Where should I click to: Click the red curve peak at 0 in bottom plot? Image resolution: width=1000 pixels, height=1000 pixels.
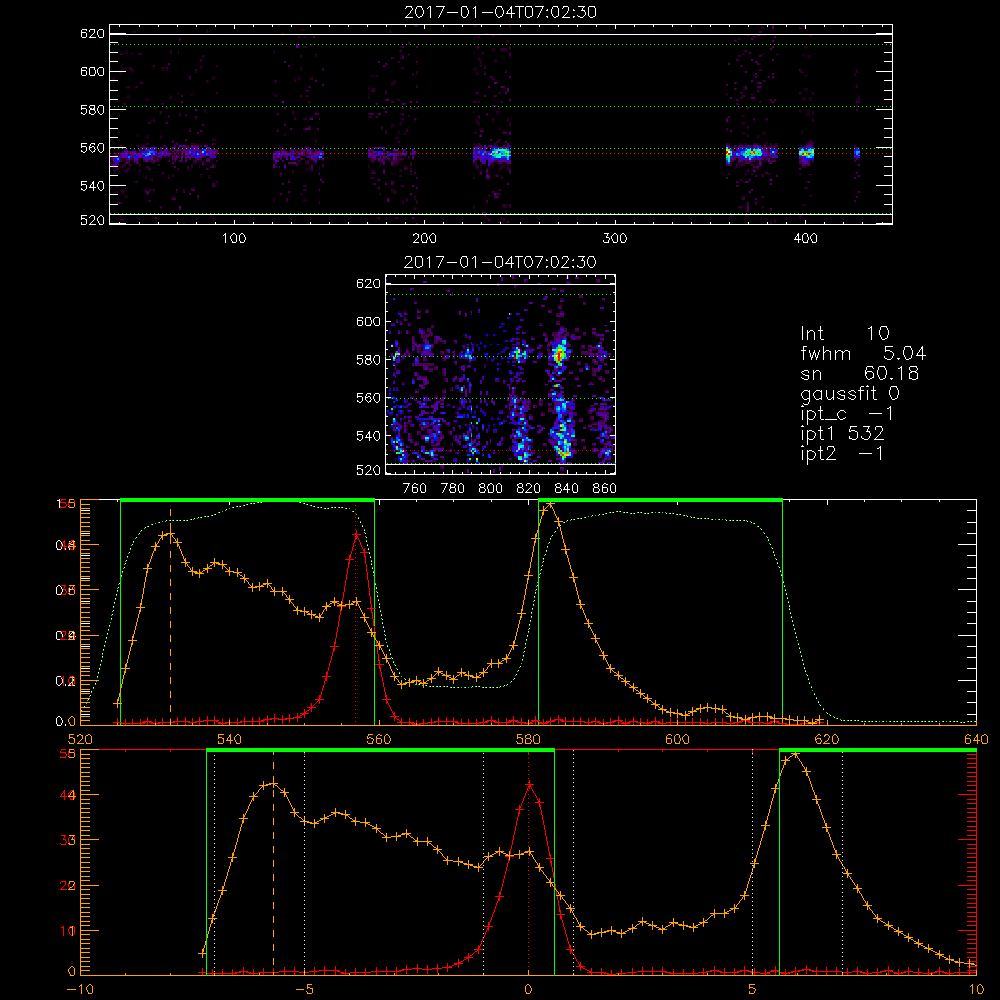[x=529, y=785]
